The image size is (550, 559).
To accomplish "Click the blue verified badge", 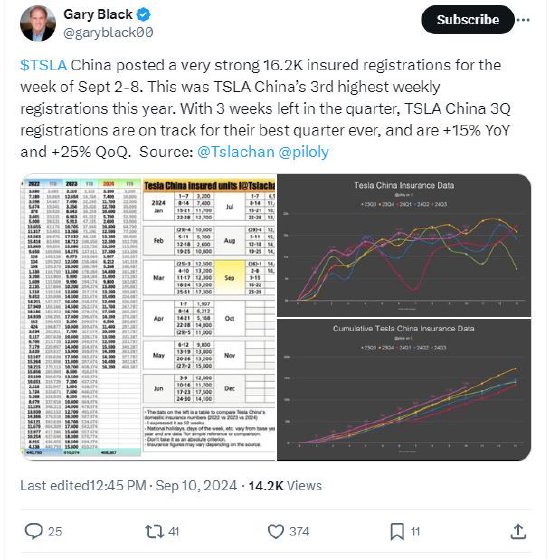I will (144, 15).
